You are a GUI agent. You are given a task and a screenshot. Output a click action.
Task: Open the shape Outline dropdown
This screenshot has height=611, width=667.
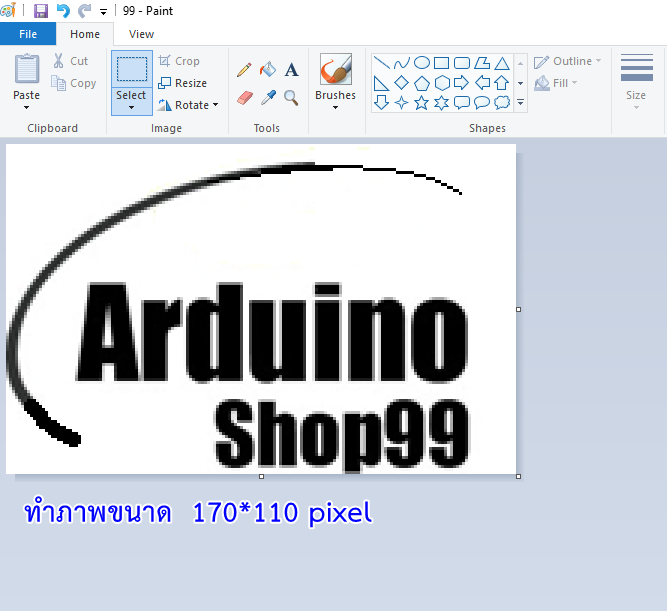568,61
